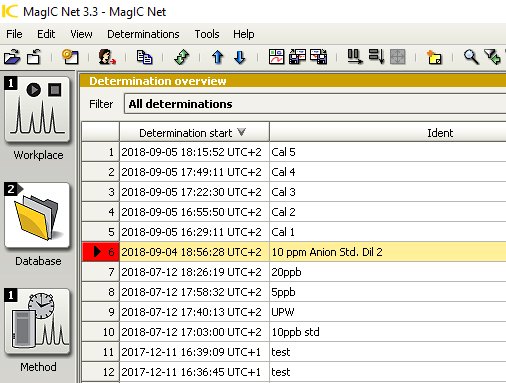Image resolution: width=506 pixels, height=383 pixels.
Task: Sort by Determination start column
Action: [x=194, y=133]
